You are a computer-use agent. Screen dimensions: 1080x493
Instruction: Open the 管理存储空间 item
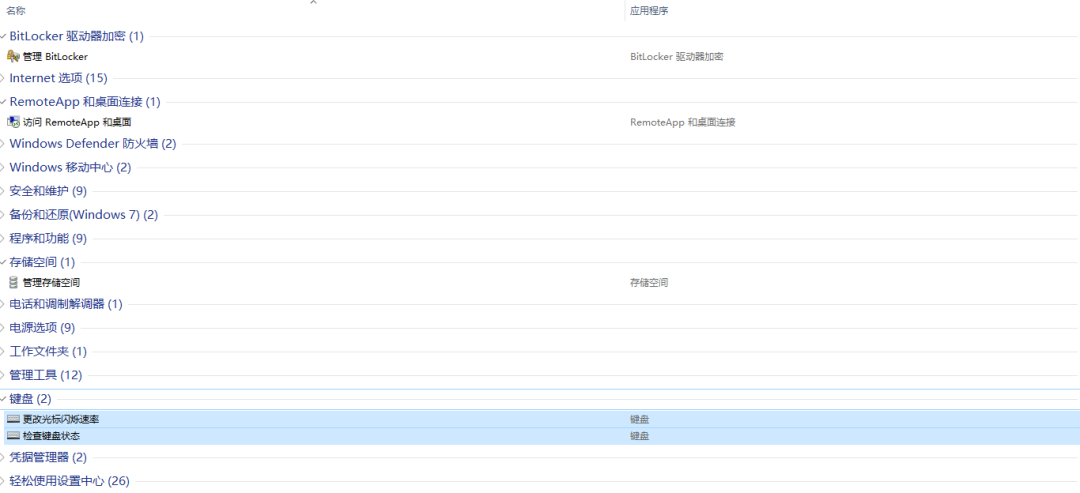[51, 282]
